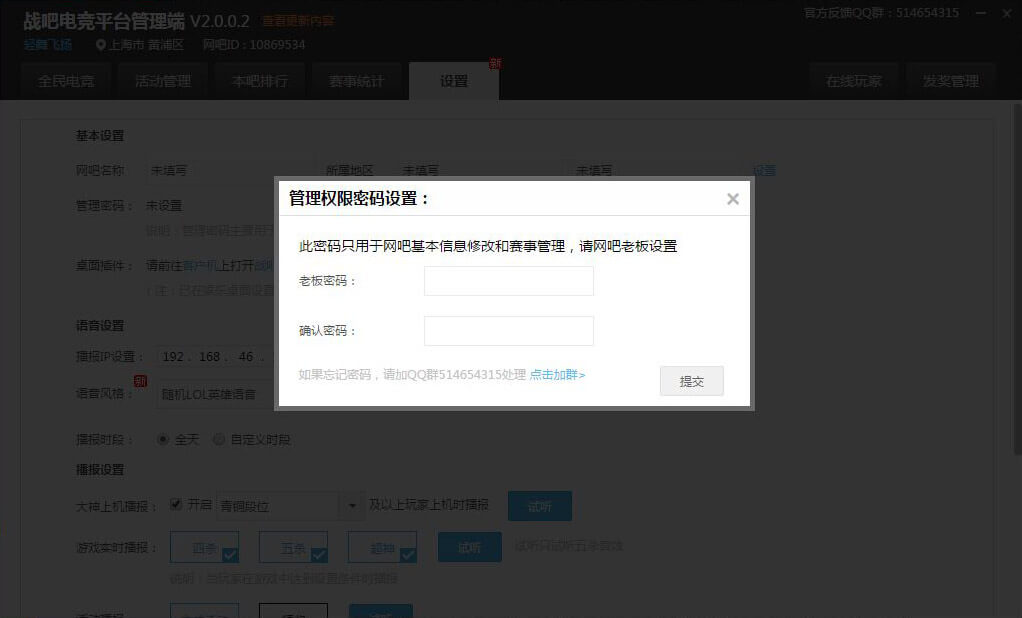Select the 全天 radio button
Viewport: 1022px width, 618px height.
click(x=163, y=439)
